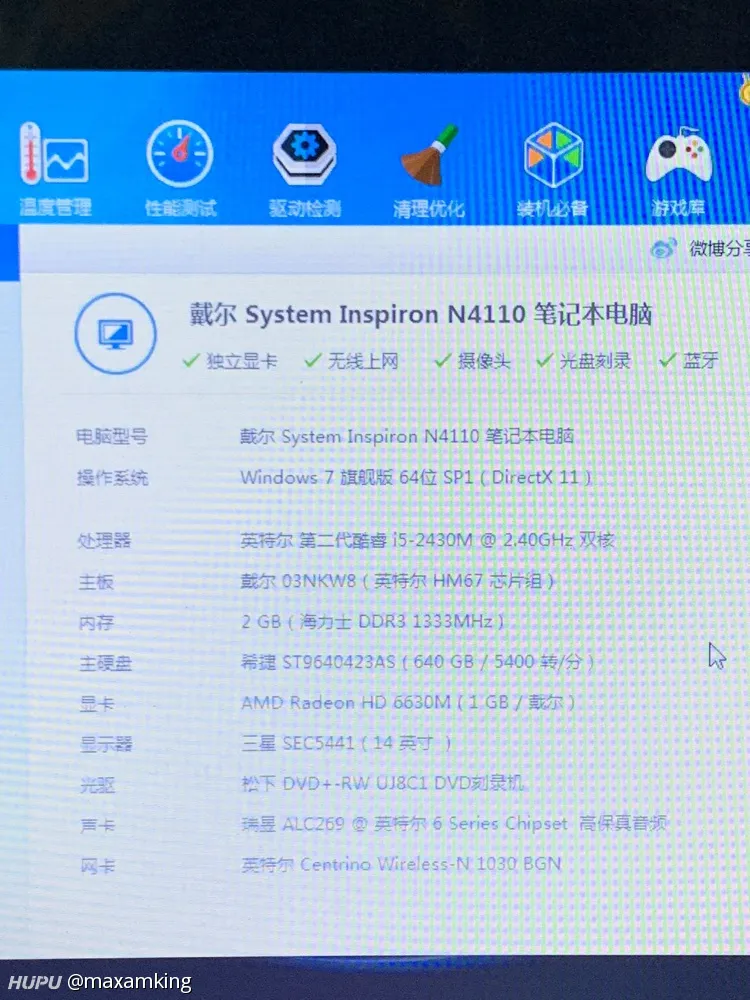Click the 内存 label
The height and width of the screenshot is (1000, 750).
pos(96,622)
